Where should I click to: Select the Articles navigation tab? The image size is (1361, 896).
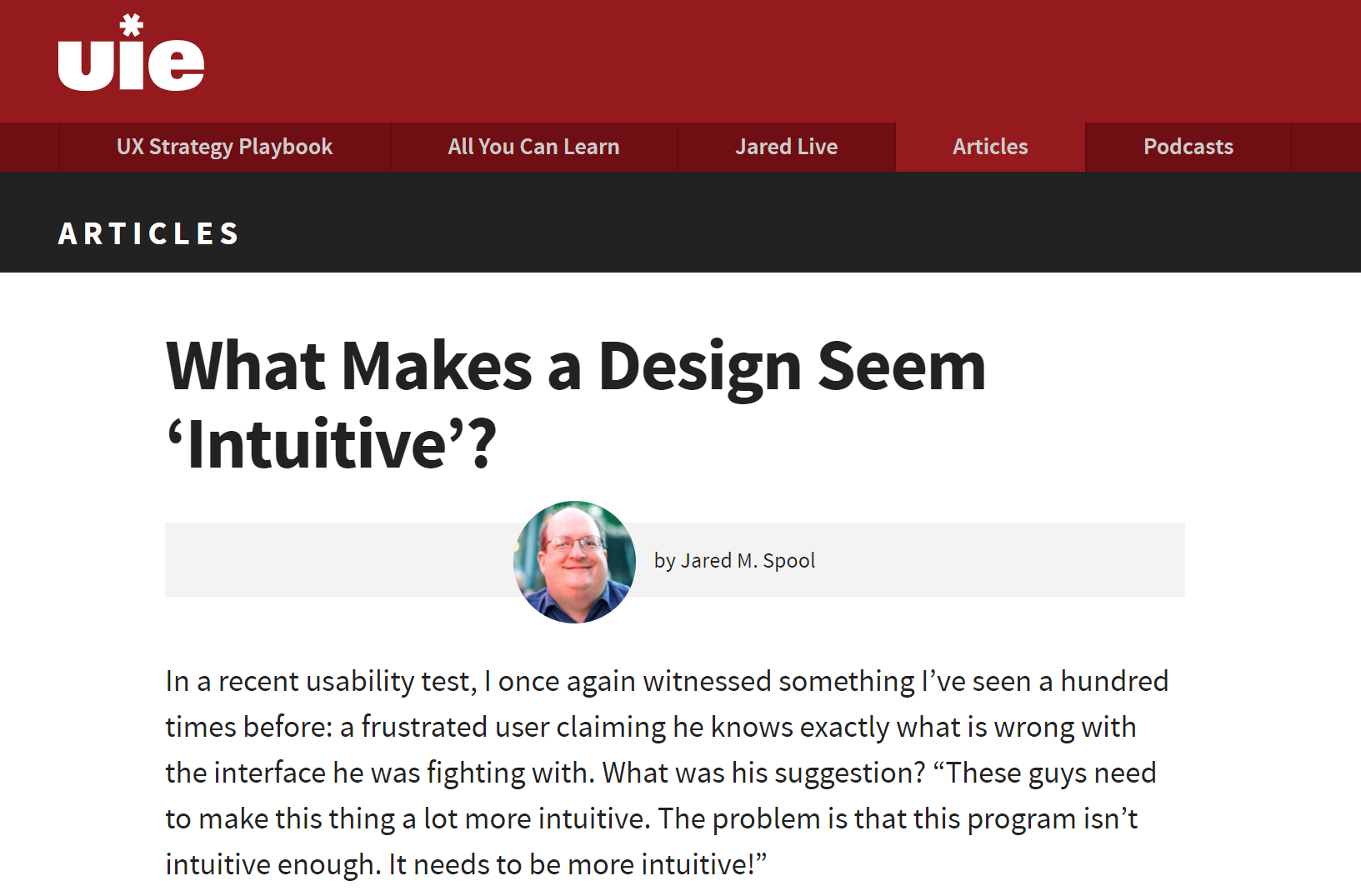pyautogui.click(x=990, y=147)
